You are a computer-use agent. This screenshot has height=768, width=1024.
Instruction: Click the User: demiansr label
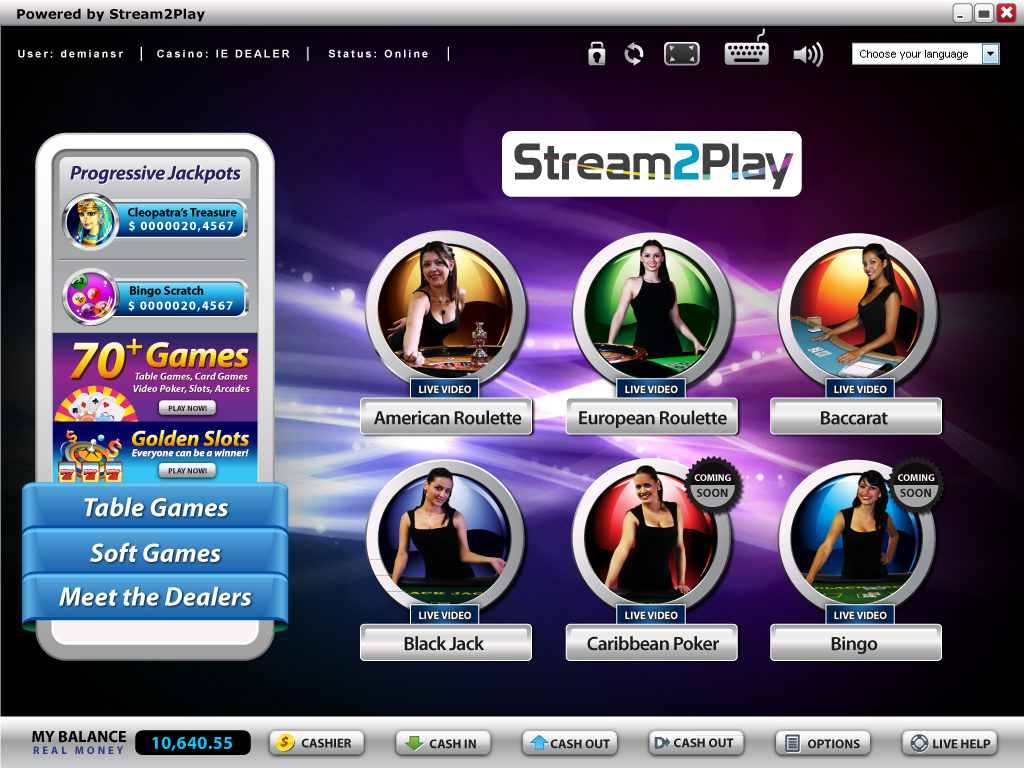(71, 54)
